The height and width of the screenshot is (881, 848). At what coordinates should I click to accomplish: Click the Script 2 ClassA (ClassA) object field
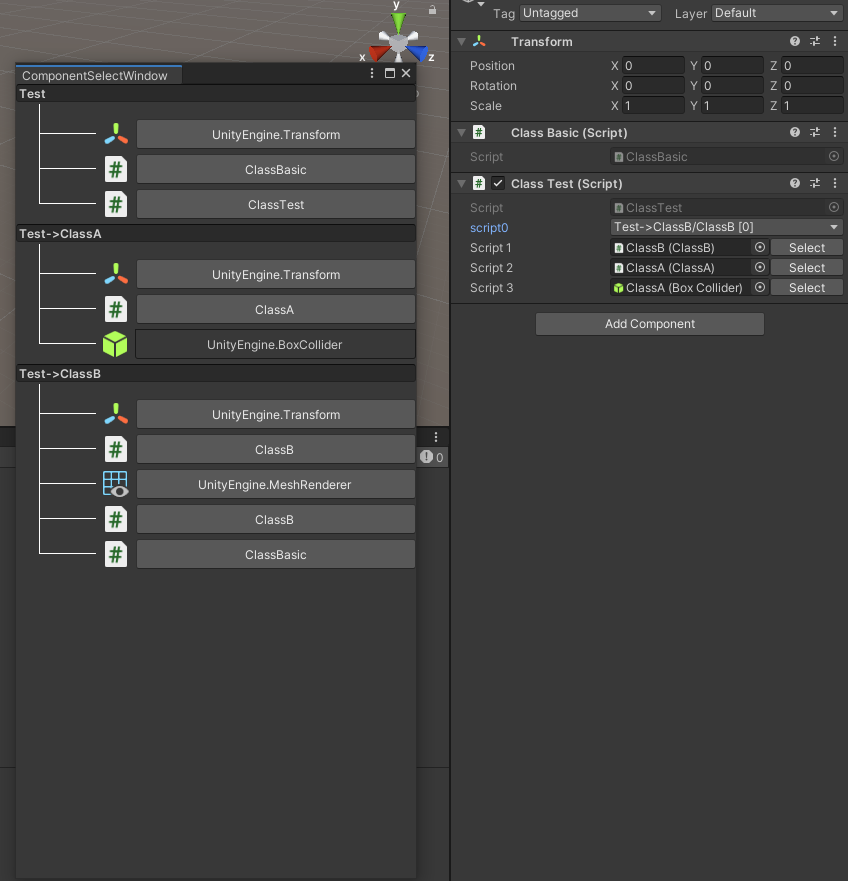point(682,267)
